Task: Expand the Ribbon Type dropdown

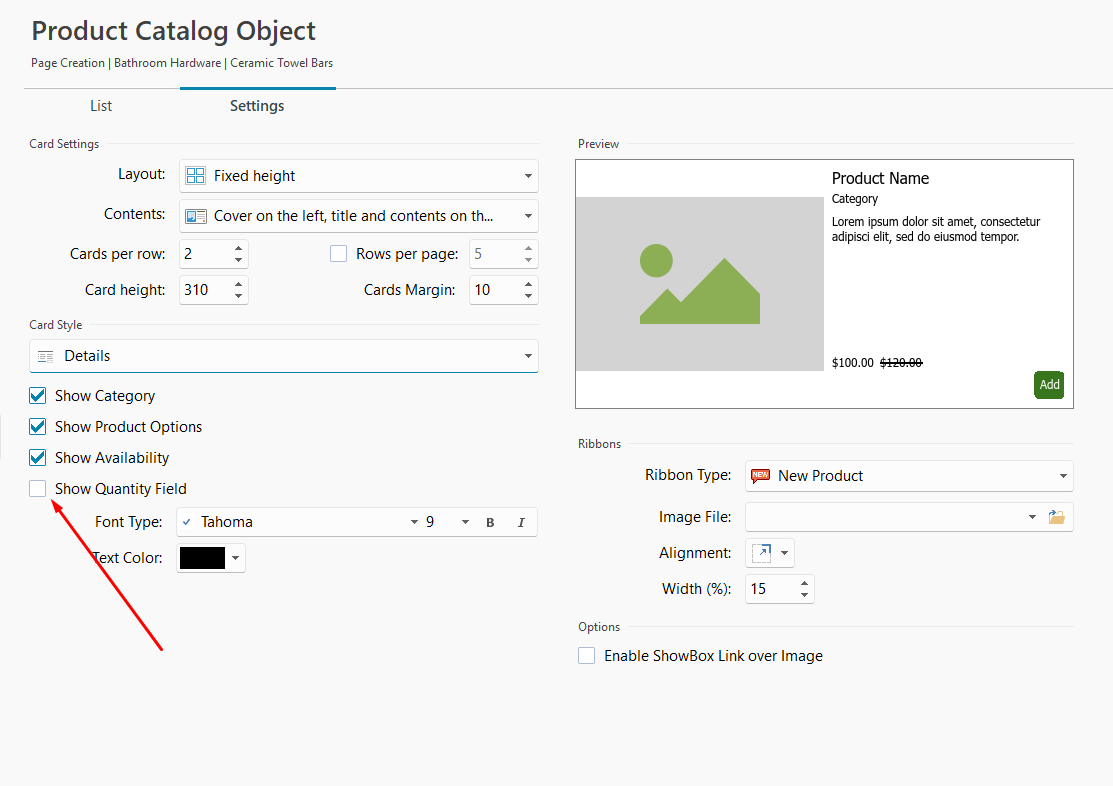Action: click(x=909, y=476)
